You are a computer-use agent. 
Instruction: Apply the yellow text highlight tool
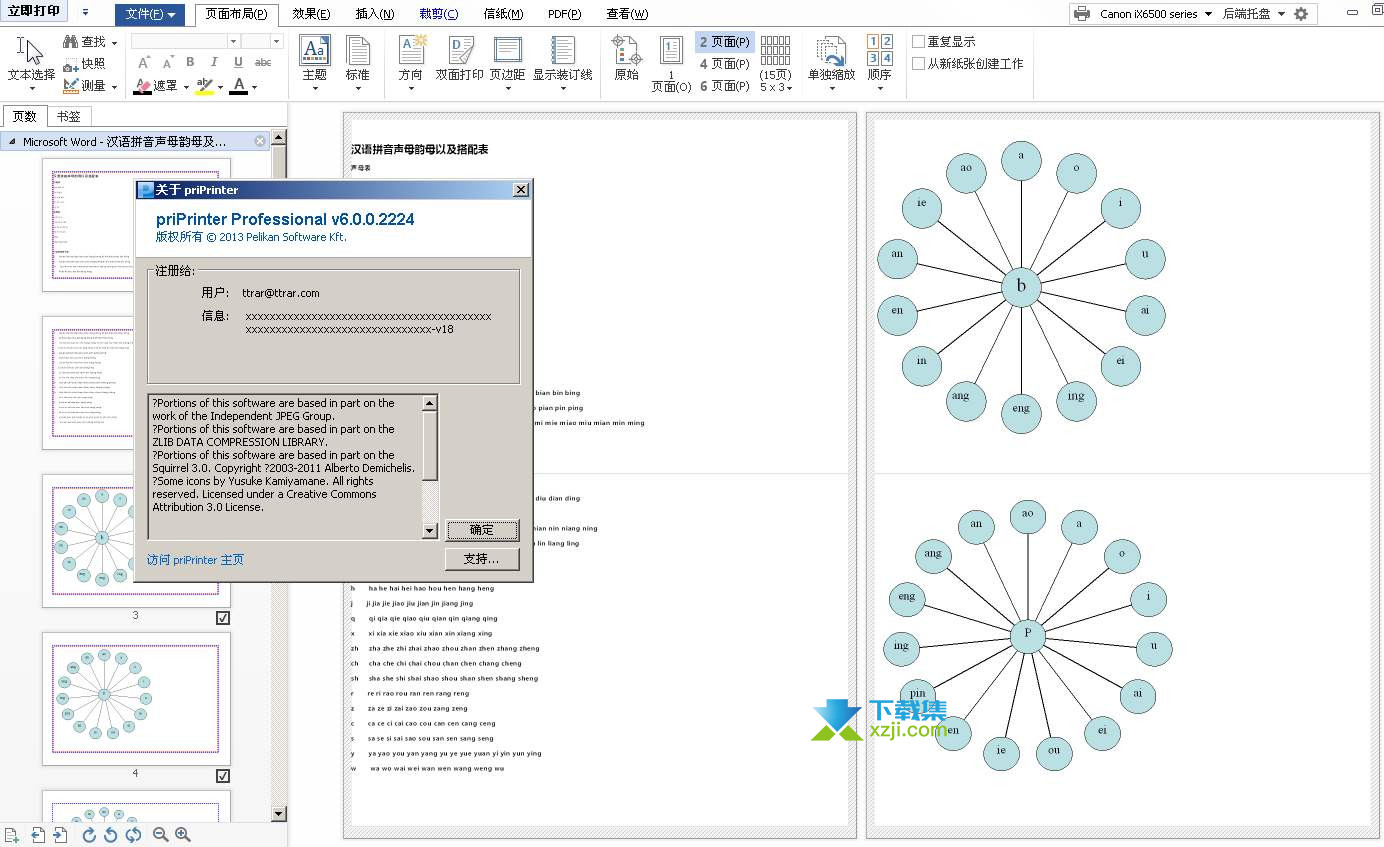tap(204, 86)
